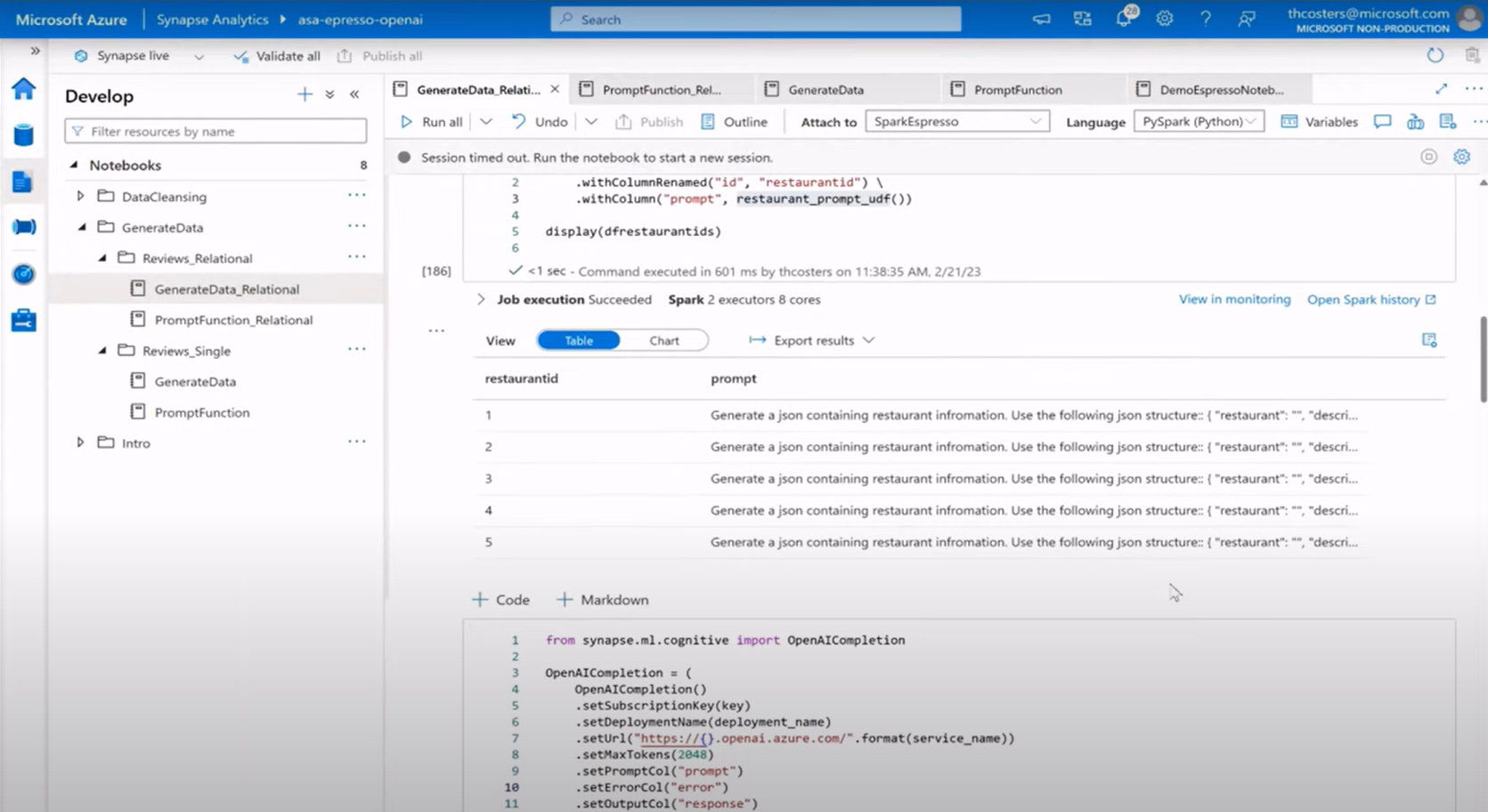Click the feedback person icon in header
Viewport: 1488px width, 812px height.
(1247, 19)
